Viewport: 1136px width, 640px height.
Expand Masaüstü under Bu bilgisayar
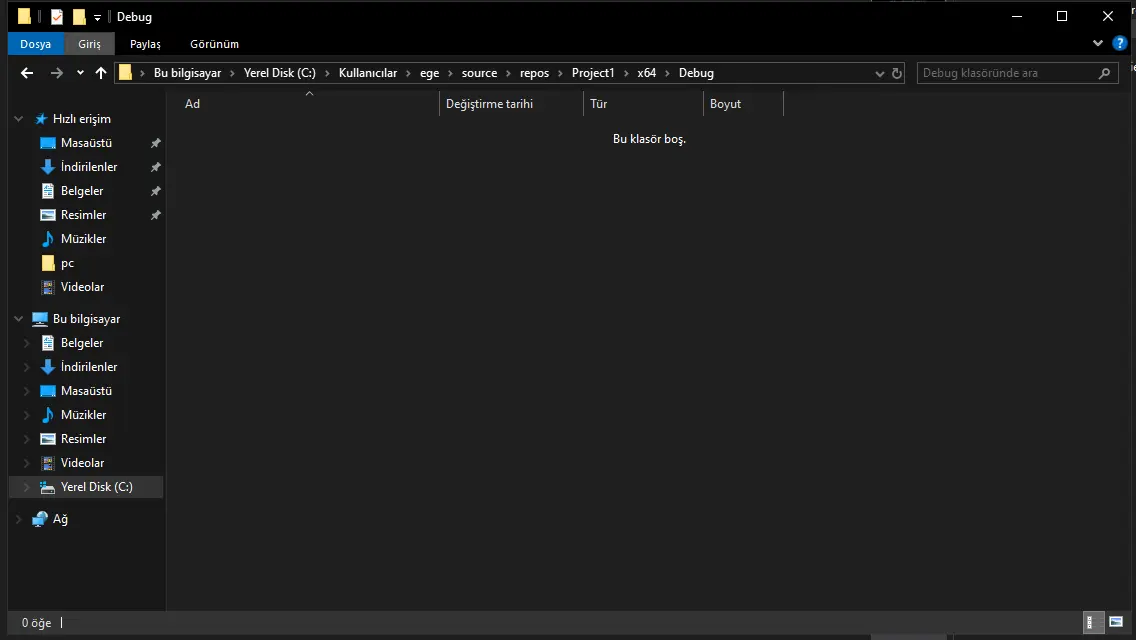(27, 391)
